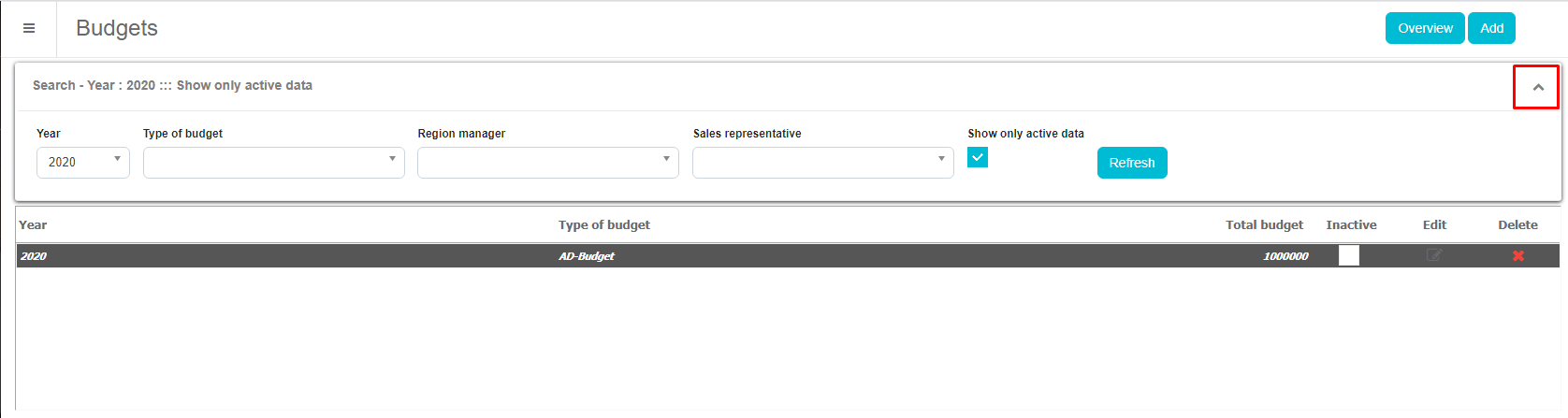Edit the 2020 AD-Budget row
The image size is (1568, 418).
[x=1433, y=255]
